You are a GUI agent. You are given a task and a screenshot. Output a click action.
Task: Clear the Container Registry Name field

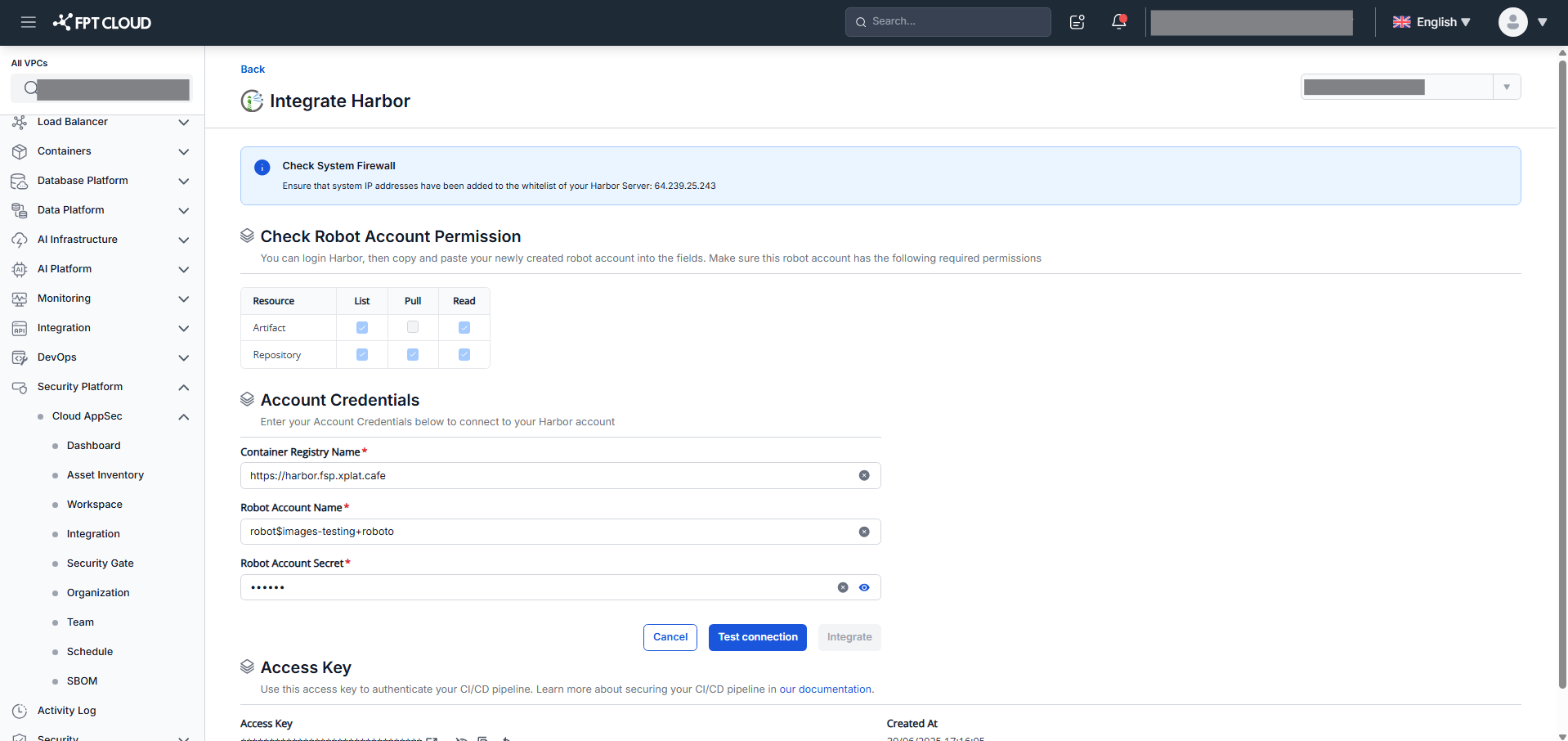click(864, 476)
